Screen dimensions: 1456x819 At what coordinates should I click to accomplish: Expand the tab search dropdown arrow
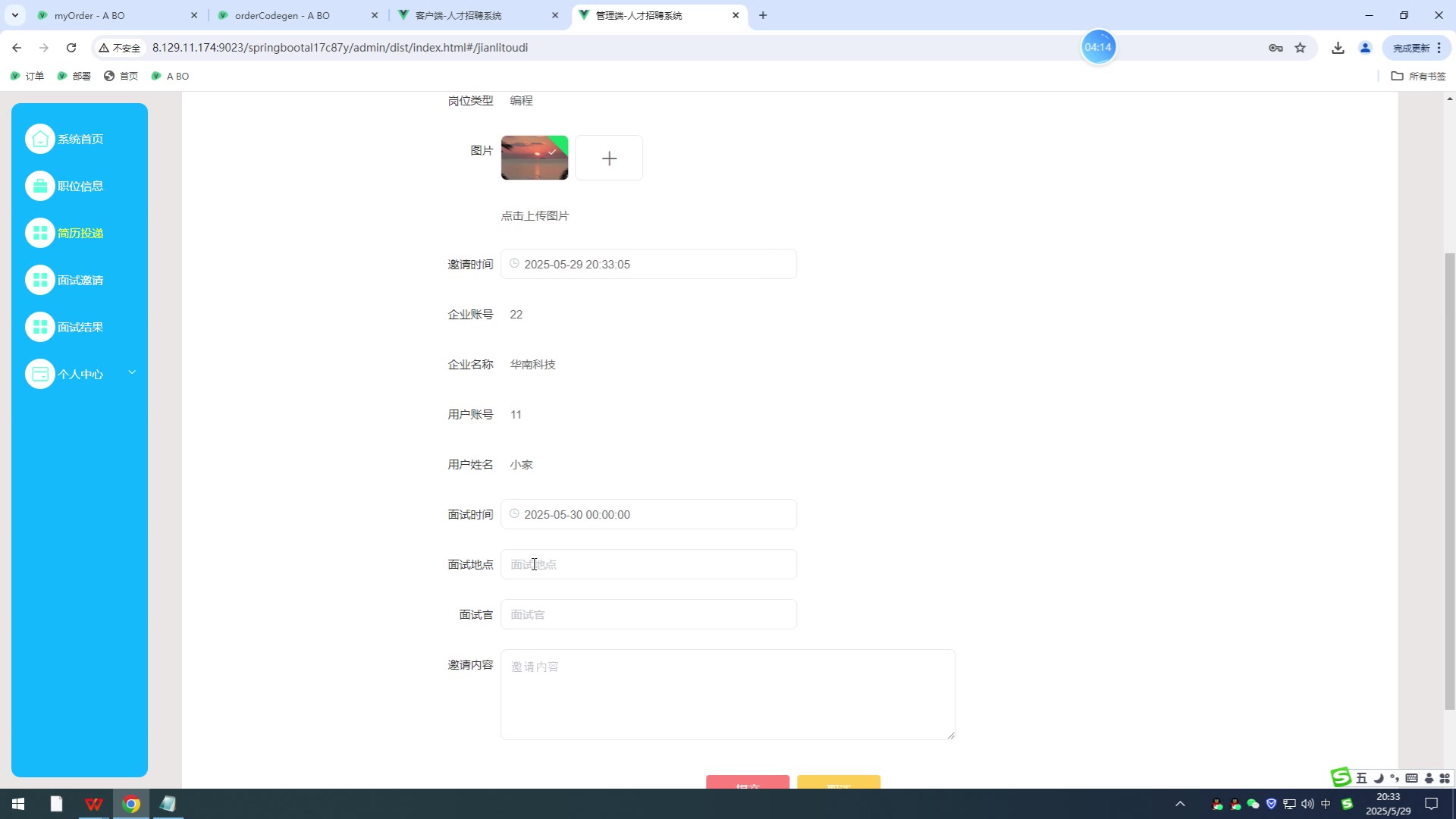coord(14,15)
